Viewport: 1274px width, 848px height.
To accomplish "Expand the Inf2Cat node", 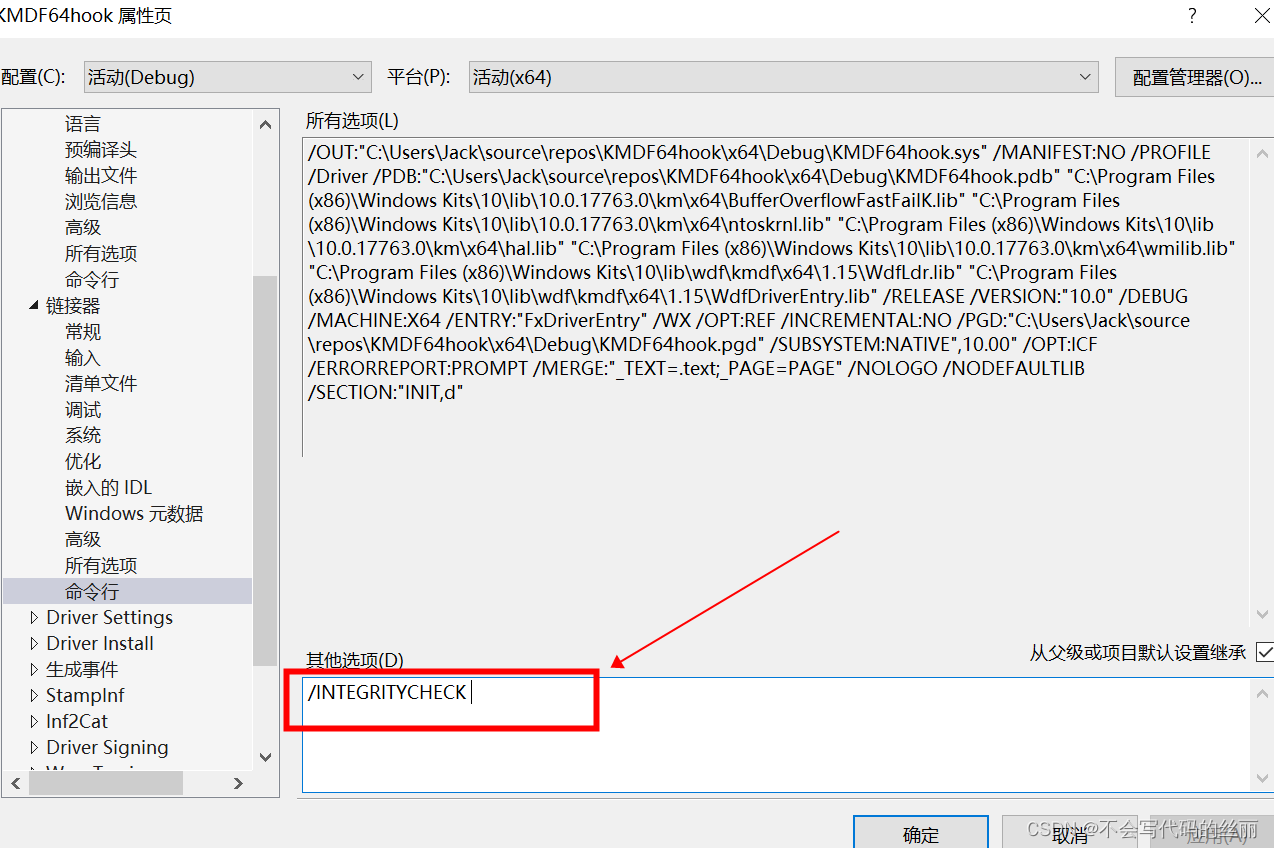I will click(35, 722).
